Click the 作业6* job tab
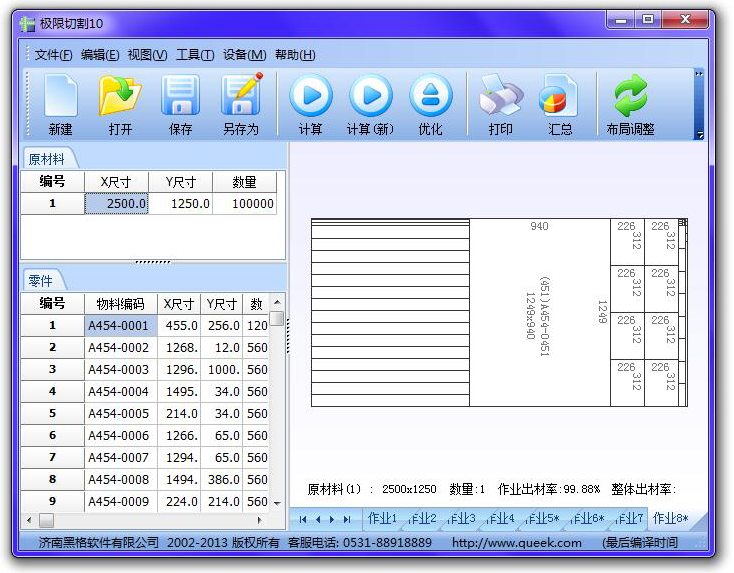 tap(587, 518)
